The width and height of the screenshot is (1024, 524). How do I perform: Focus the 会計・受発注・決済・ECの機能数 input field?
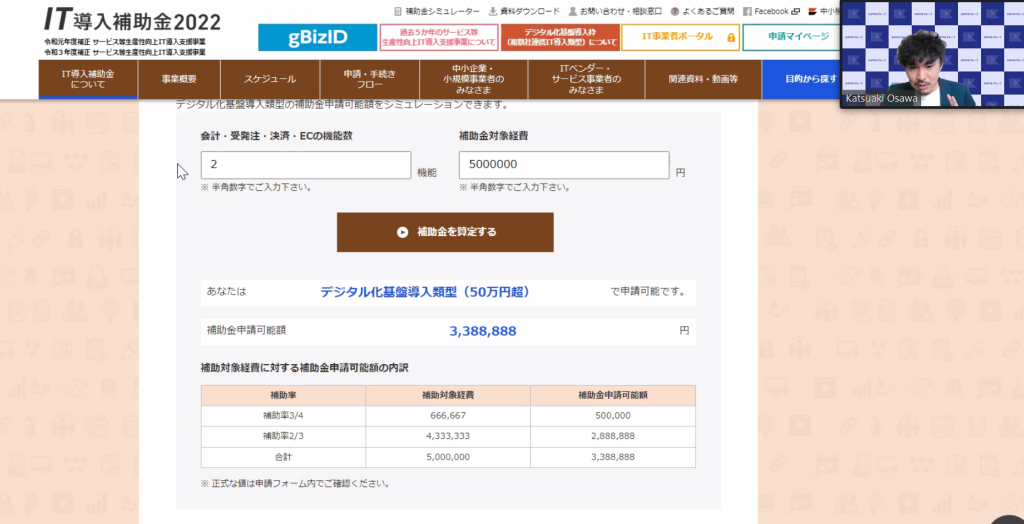[x=306, y=166]
